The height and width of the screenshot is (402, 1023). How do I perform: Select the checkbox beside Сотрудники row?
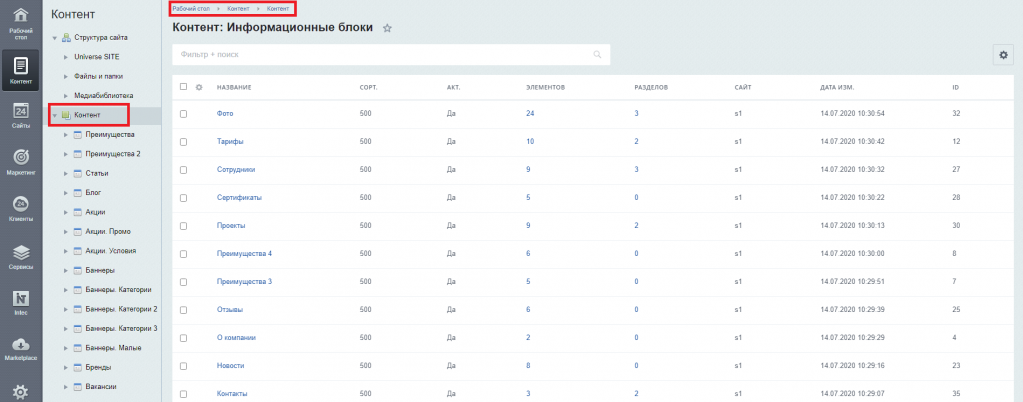183,170
